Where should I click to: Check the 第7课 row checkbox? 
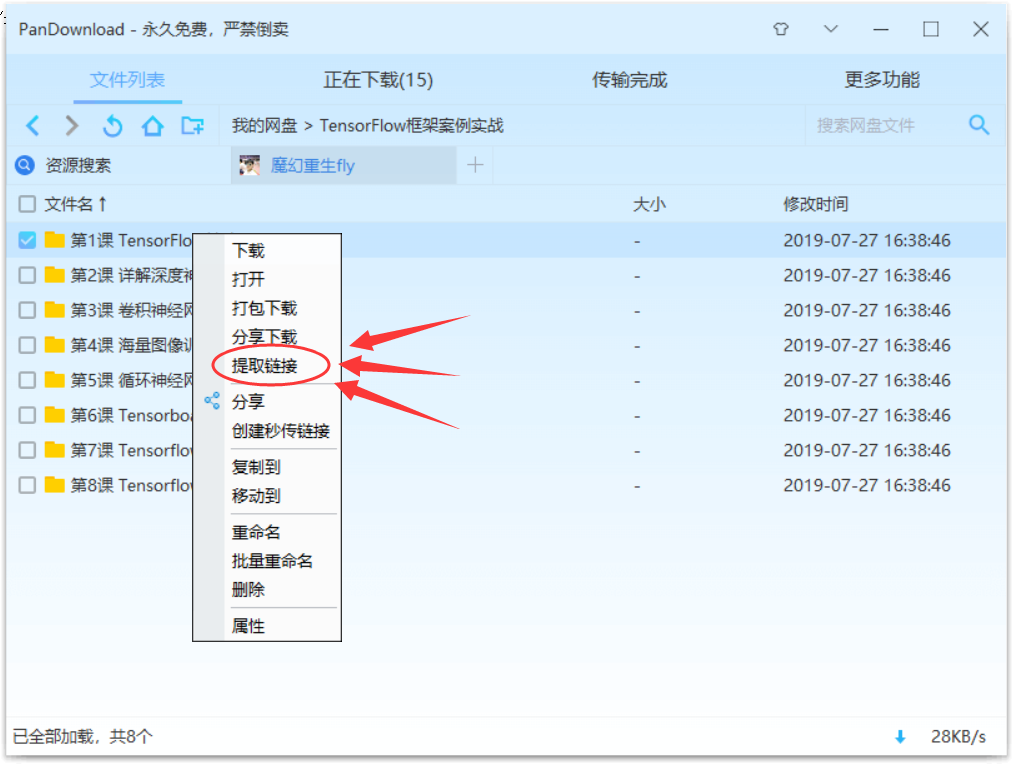click(x=27, y=449)
